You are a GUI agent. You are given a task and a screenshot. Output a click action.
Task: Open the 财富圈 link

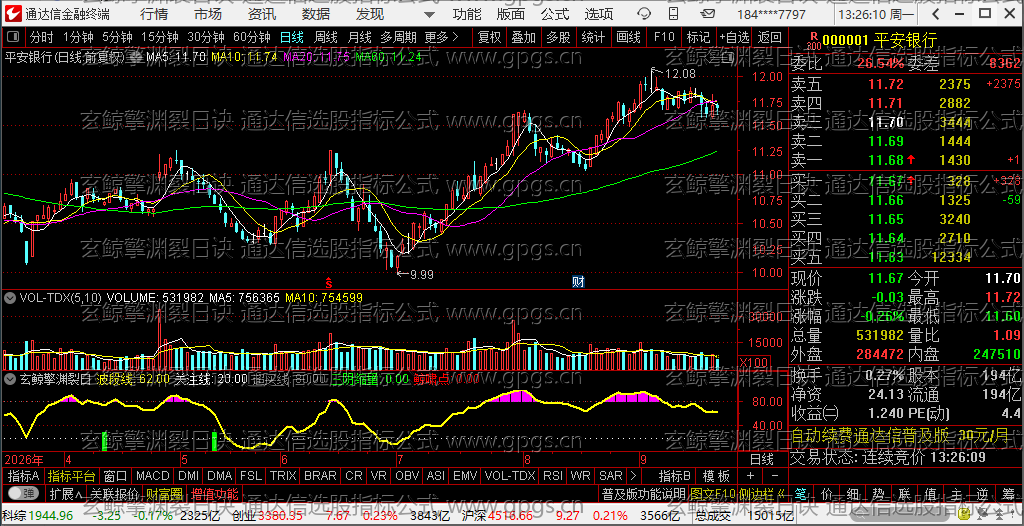pos(165,493)
